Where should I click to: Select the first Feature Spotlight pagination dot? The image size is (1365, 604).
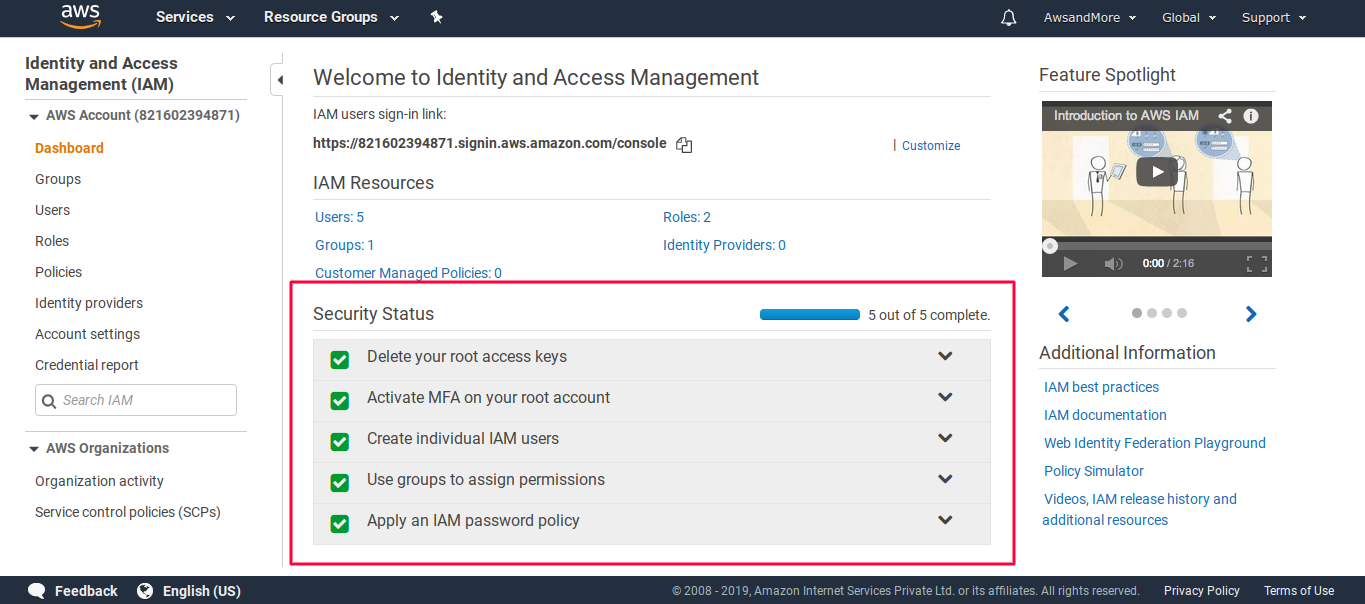point(1137,313)
